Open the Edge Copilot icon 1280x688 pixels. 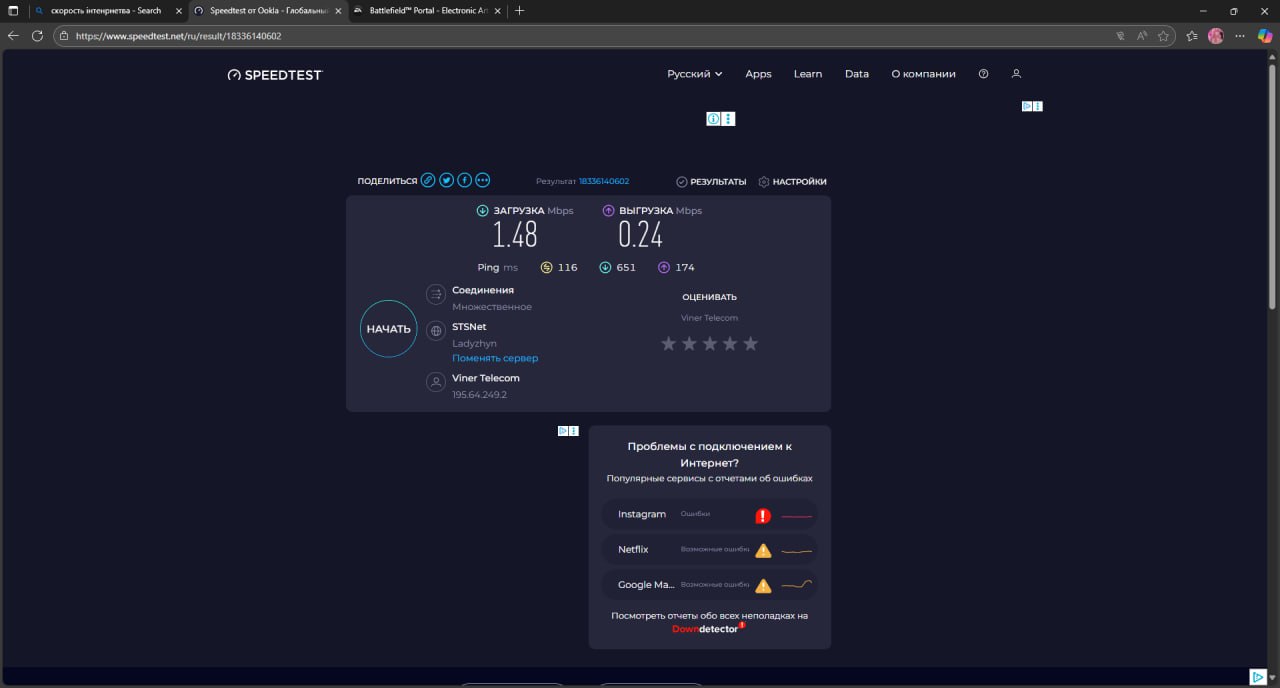click(1265, 35)
